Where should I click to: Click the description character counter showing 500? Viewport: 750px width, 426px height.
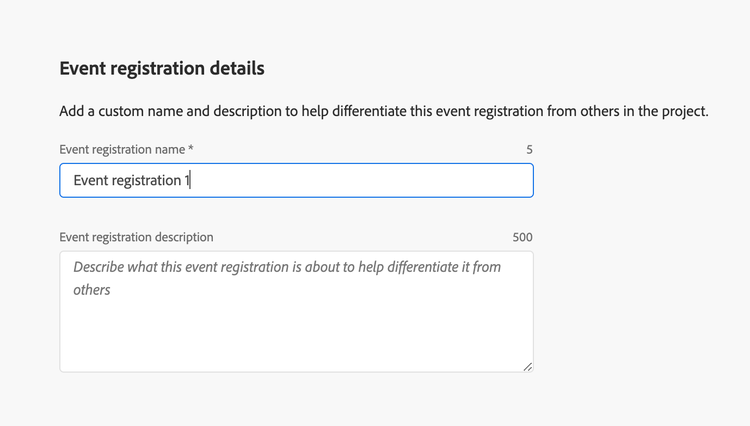(522, 238)
